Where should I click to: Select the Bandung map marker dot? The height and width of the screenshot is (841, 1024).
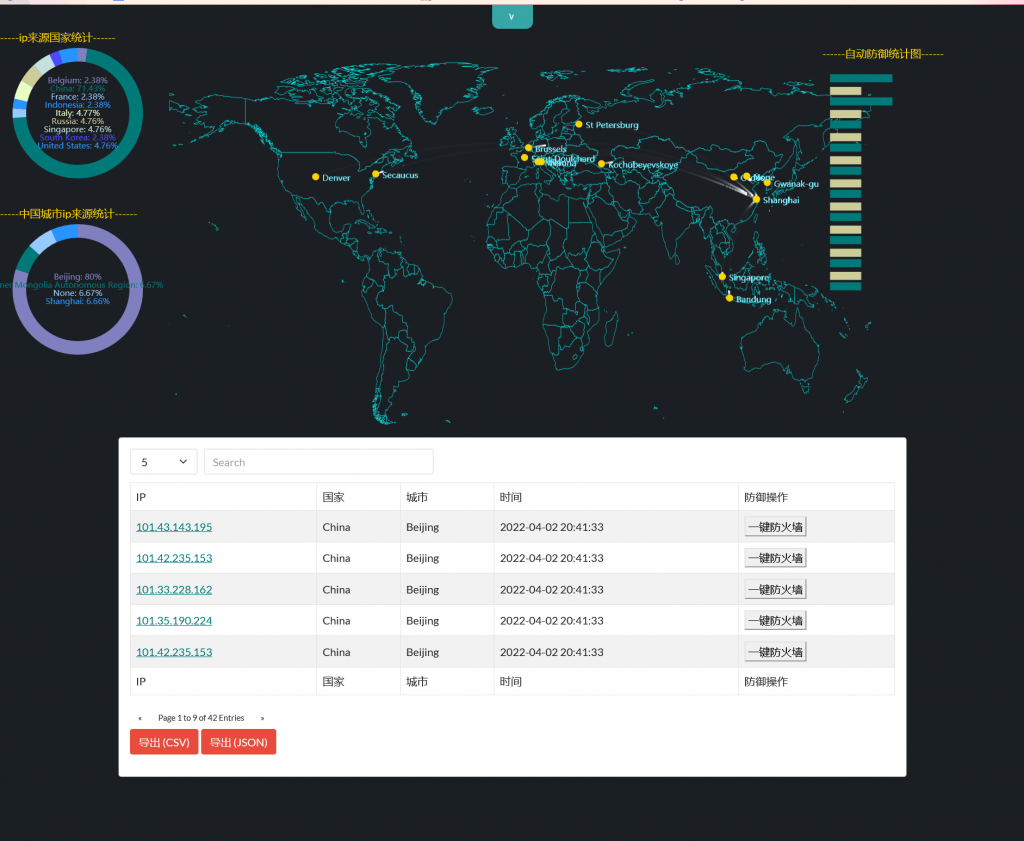click(x=729, y=298)
